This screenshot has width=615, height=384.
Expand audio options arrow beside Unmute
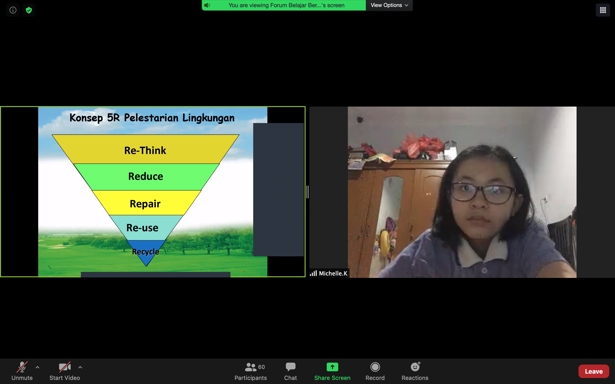point(38,368)
